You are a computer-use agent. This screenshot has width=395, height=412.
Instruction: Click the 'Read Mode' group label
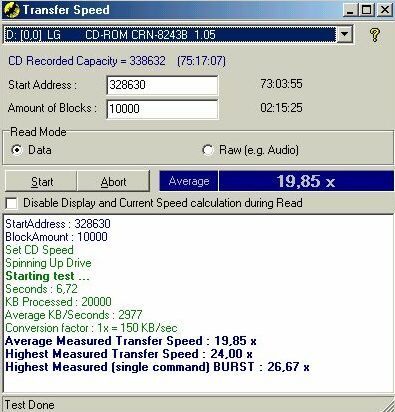[x=38, y=132]
